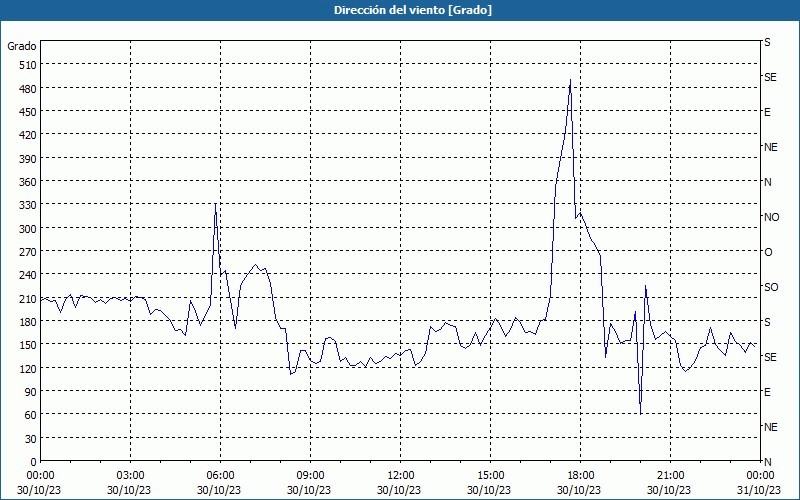The width and height of the screenshot is (800, 500).
Task: Click the 120 degree axis label
Action: 29,369
